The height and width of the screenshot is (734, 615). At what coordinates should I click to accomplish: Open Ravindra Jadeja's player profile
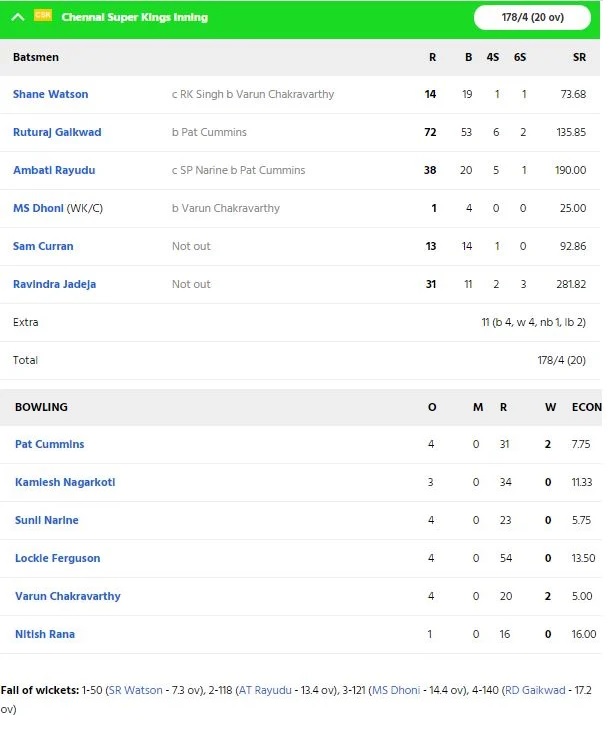54,284
